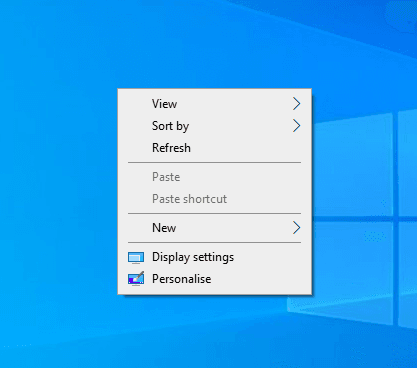Viewport: 417px width, 368px height.
Task: Click the separator line below Refresh
Action: pos(215,163)
